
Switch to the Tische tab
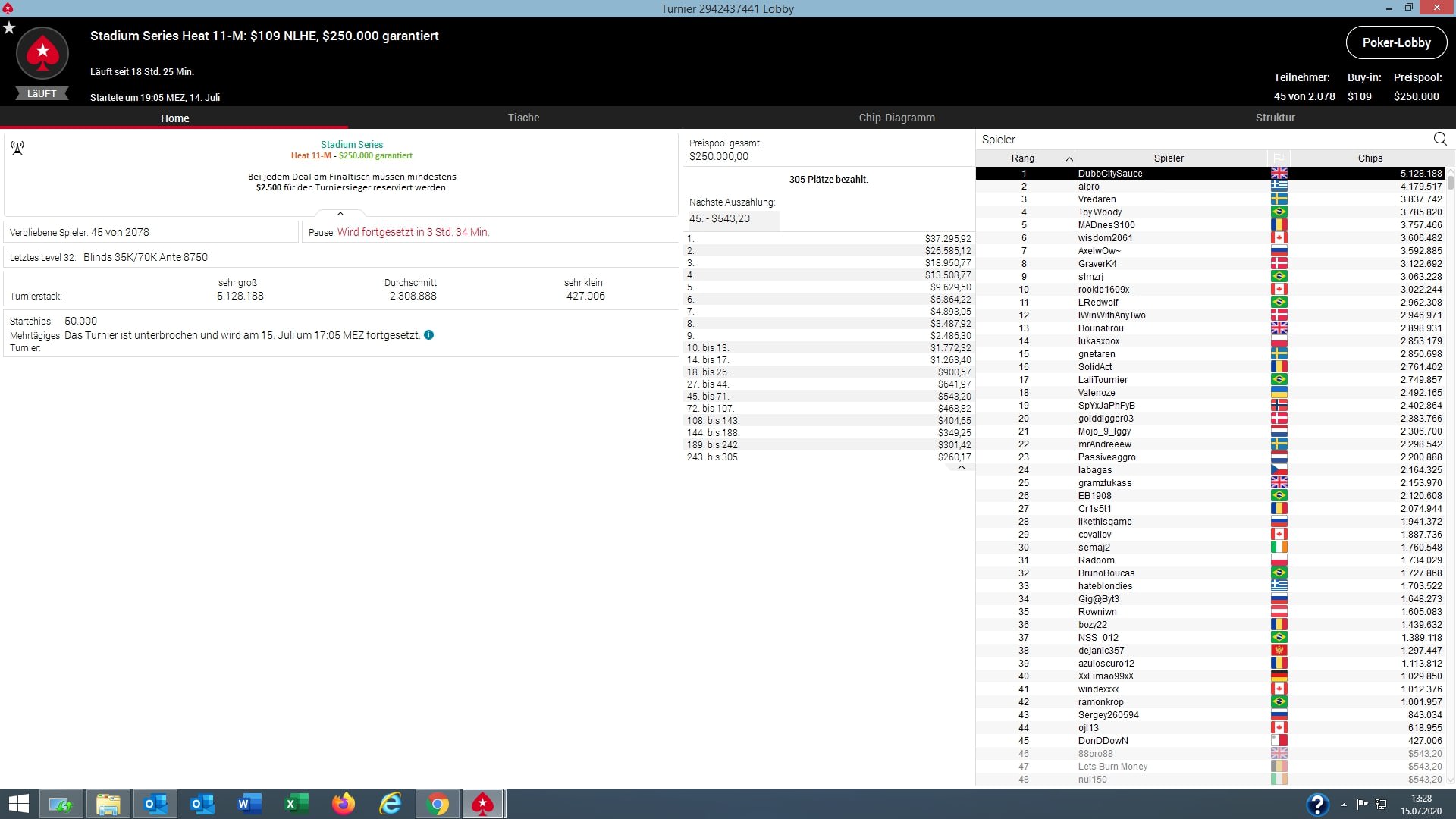click(x=523, y=118)
